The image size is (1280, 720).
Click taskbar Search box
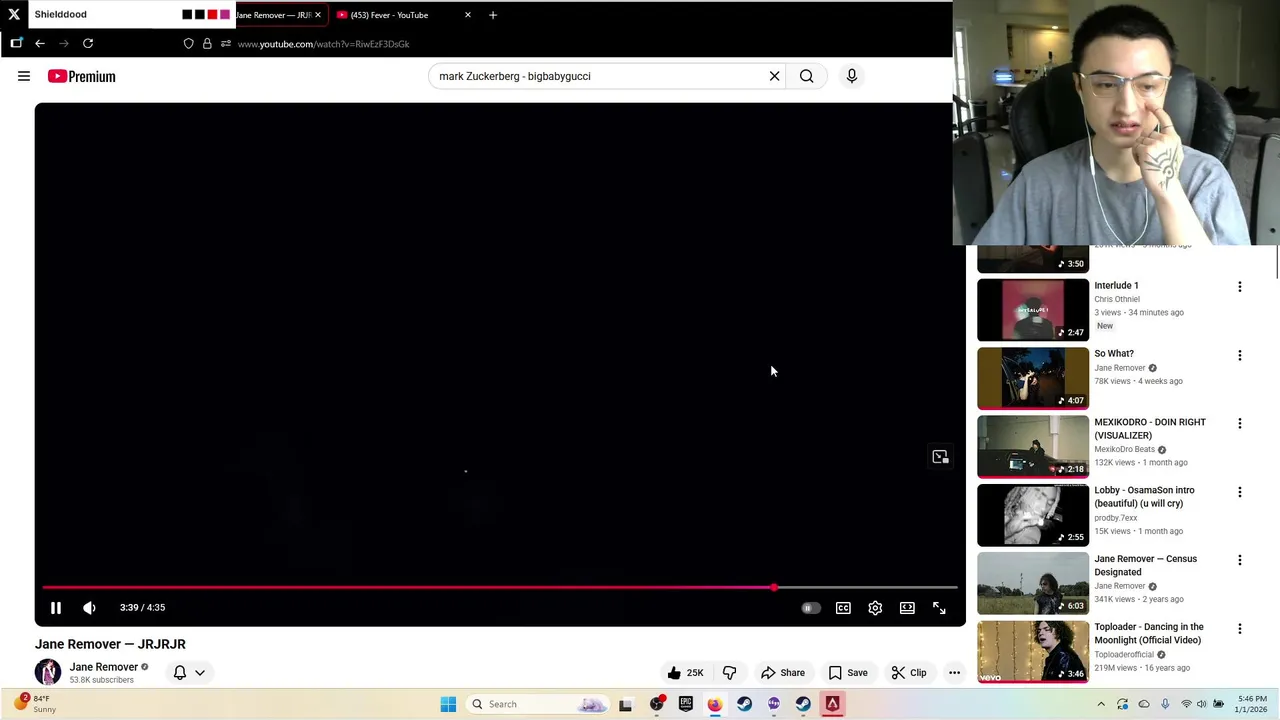click(x=539, y=704)
